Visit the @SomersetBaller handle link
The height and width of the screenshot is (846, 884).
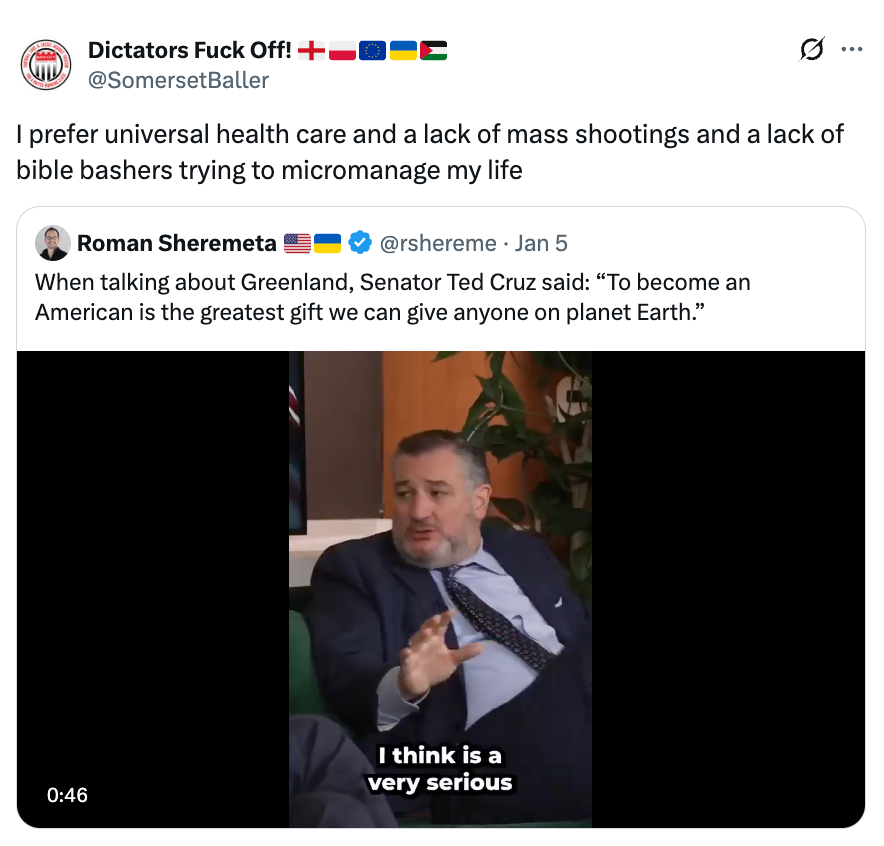click(178, 80)
